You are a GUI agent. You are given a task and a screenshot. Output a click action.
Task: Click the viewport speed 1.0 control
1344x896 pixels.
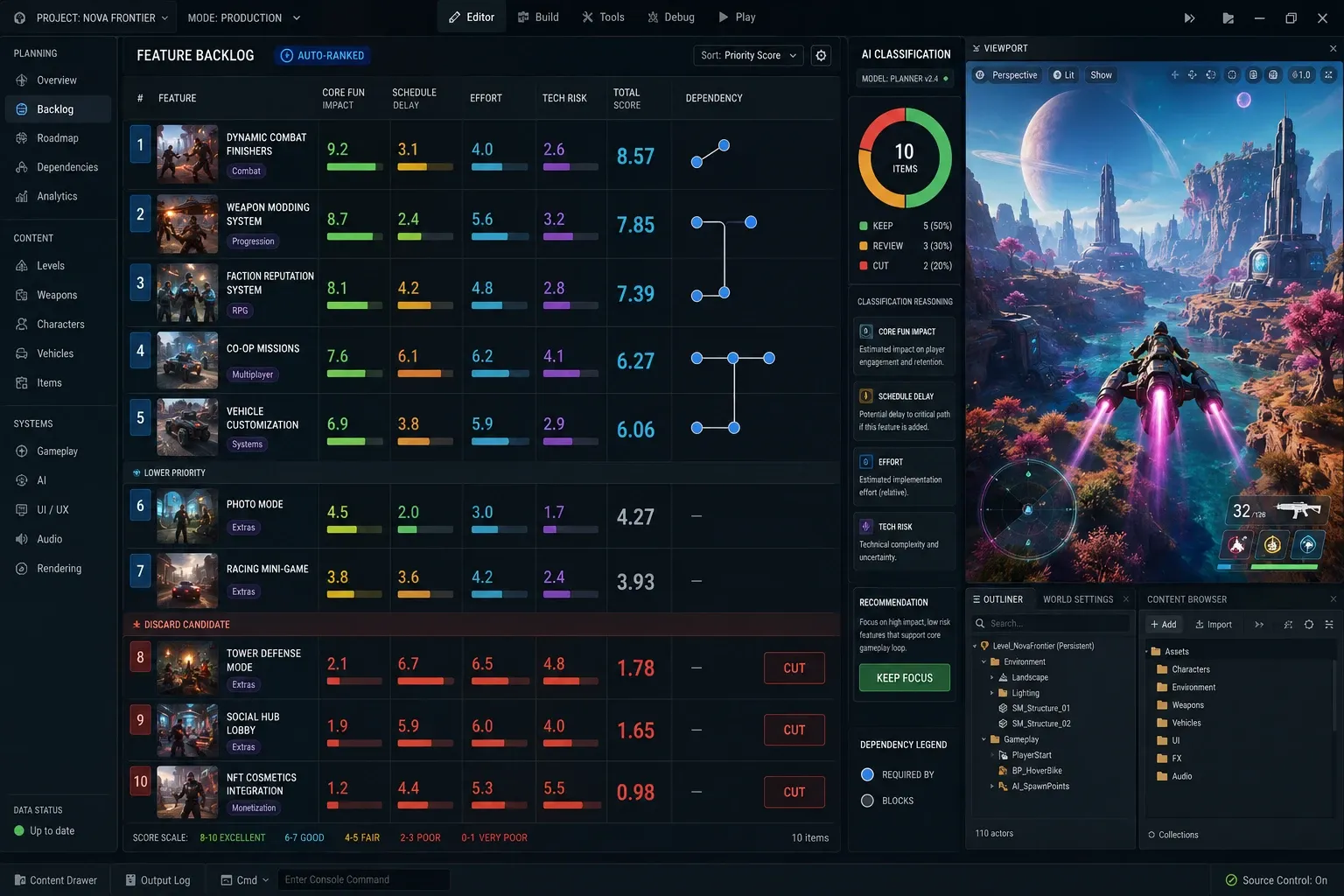[1301, 75]
